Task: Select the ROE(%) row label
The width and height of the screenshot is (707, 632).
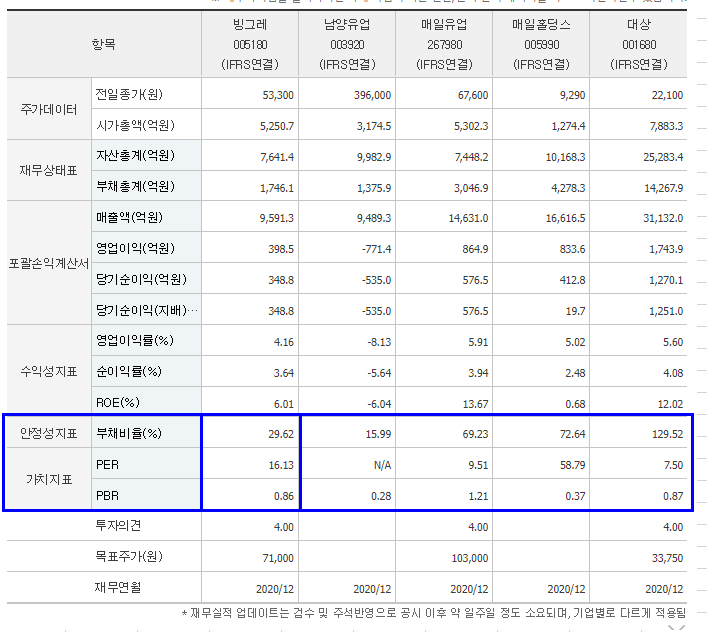Action: click(117, 403)
